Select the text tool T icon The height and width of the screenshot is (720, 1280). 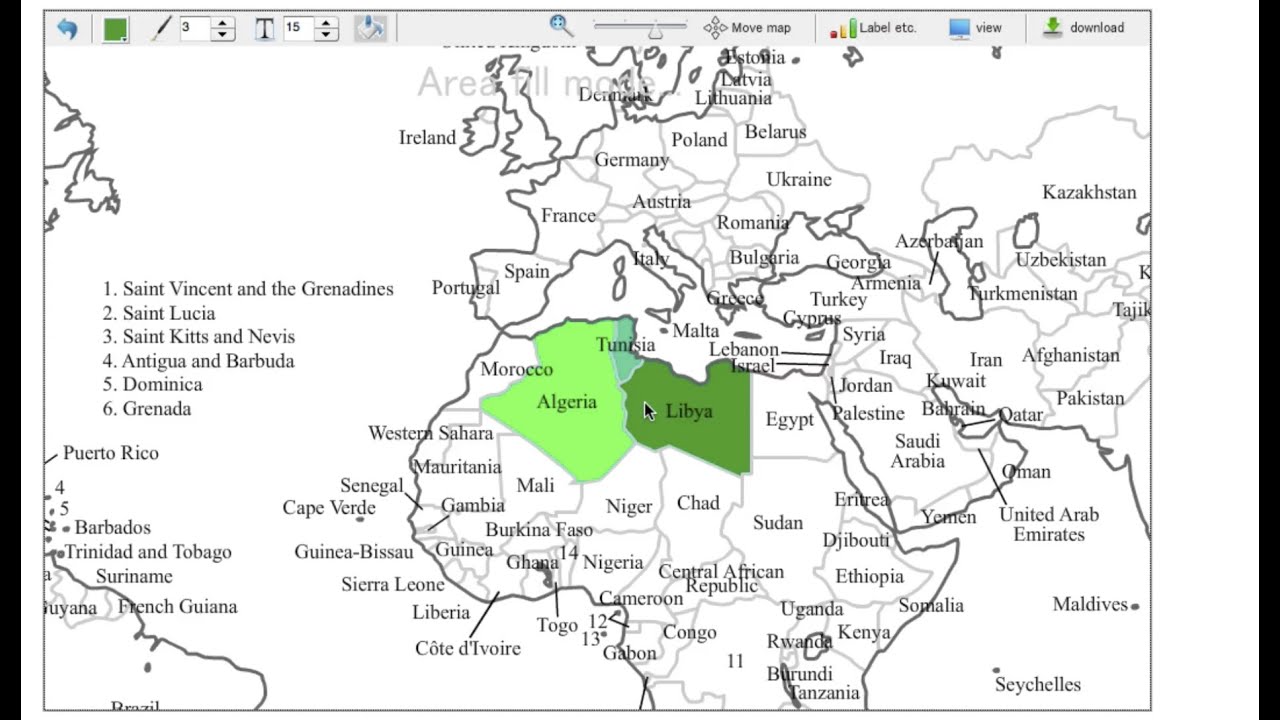coord(264,28)
